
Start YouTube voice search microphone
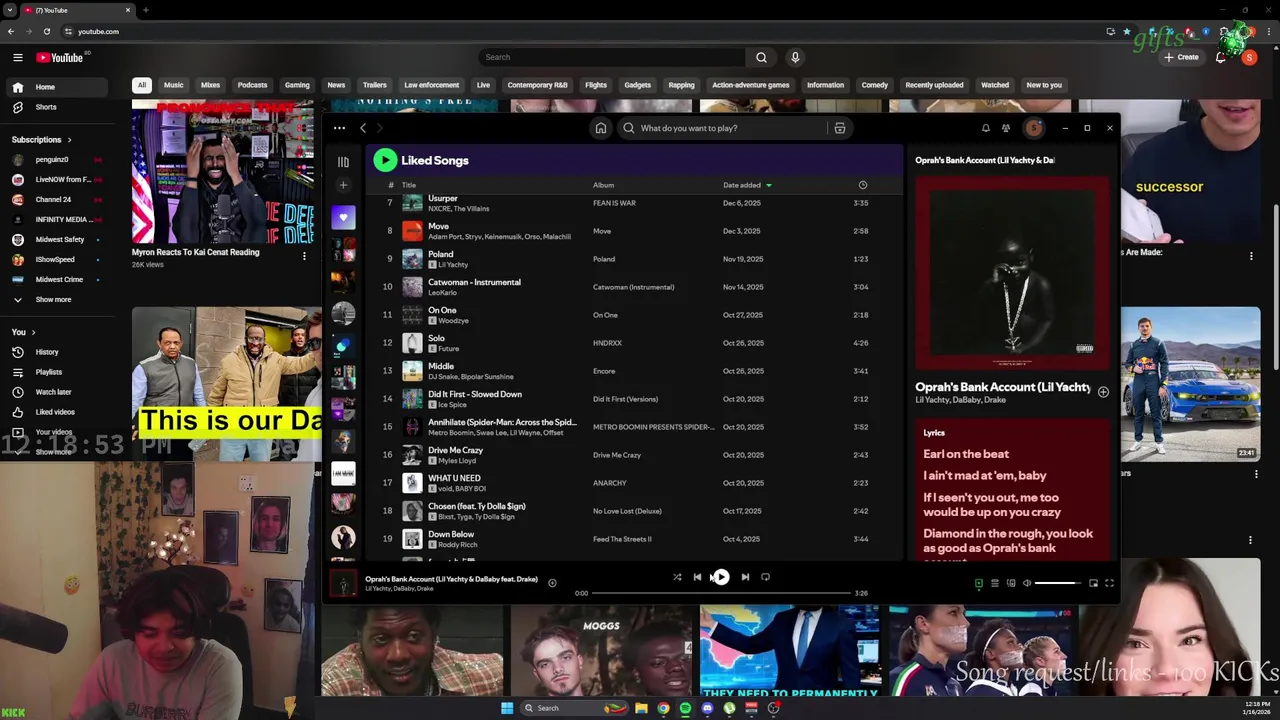coord(795,57)
